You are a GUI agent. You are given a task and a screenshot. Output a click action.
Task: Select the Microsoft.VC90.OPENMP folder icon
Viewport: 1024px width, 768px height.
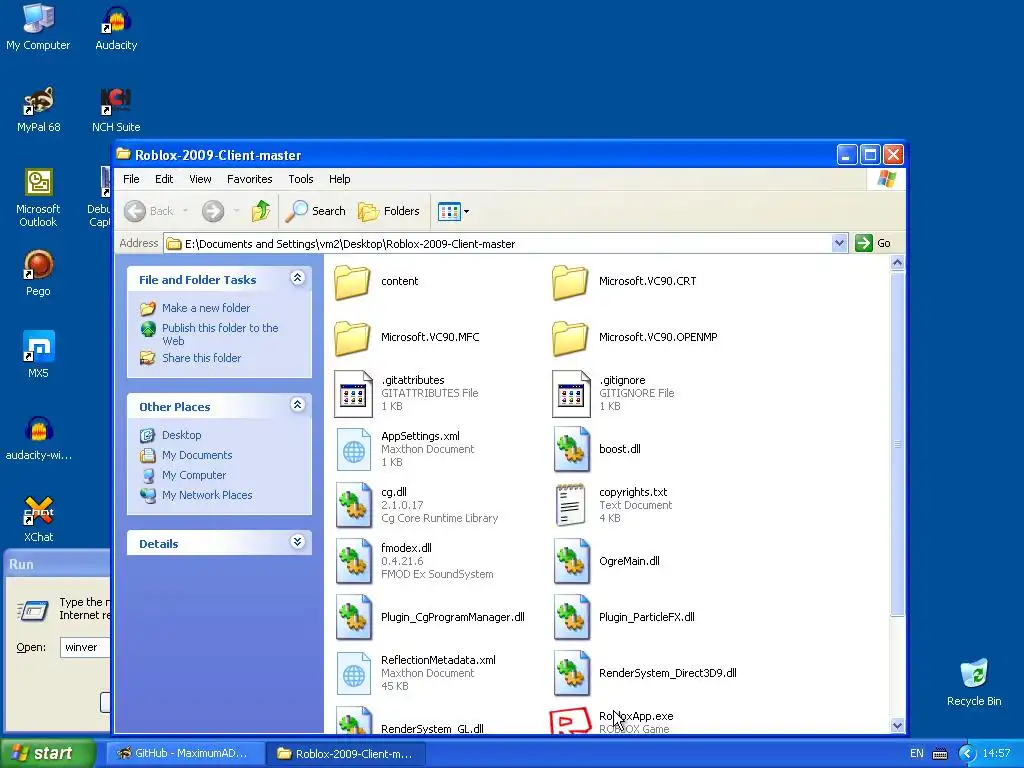[x=570, y=338]
